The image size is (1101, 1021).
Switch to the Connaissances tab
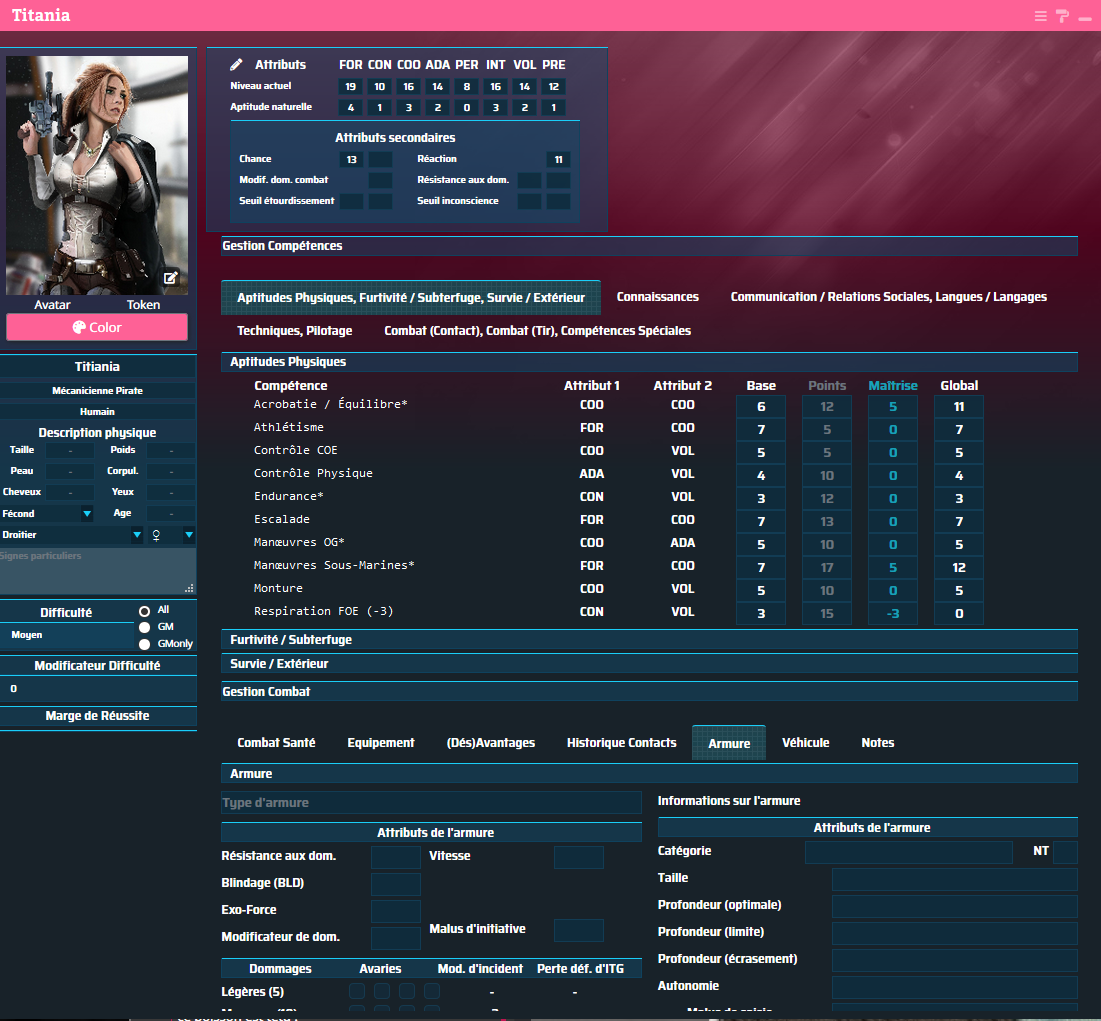tap(657, 297)
